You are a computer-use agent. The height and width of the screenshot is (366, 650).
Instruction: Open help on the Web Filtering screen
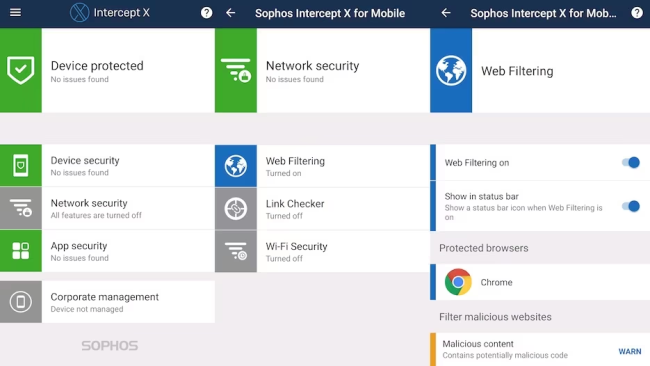tap(637, 13)
